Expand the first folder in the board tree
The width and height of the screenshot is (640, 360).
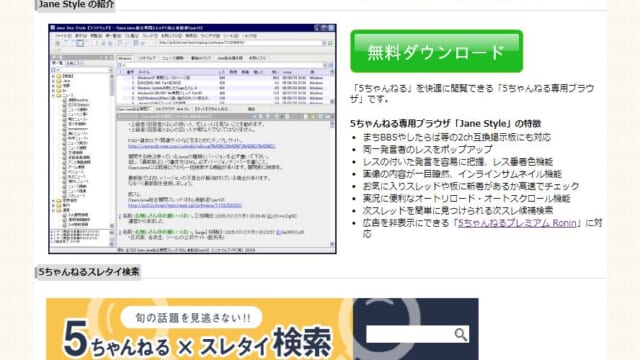(x=53, y=76)
